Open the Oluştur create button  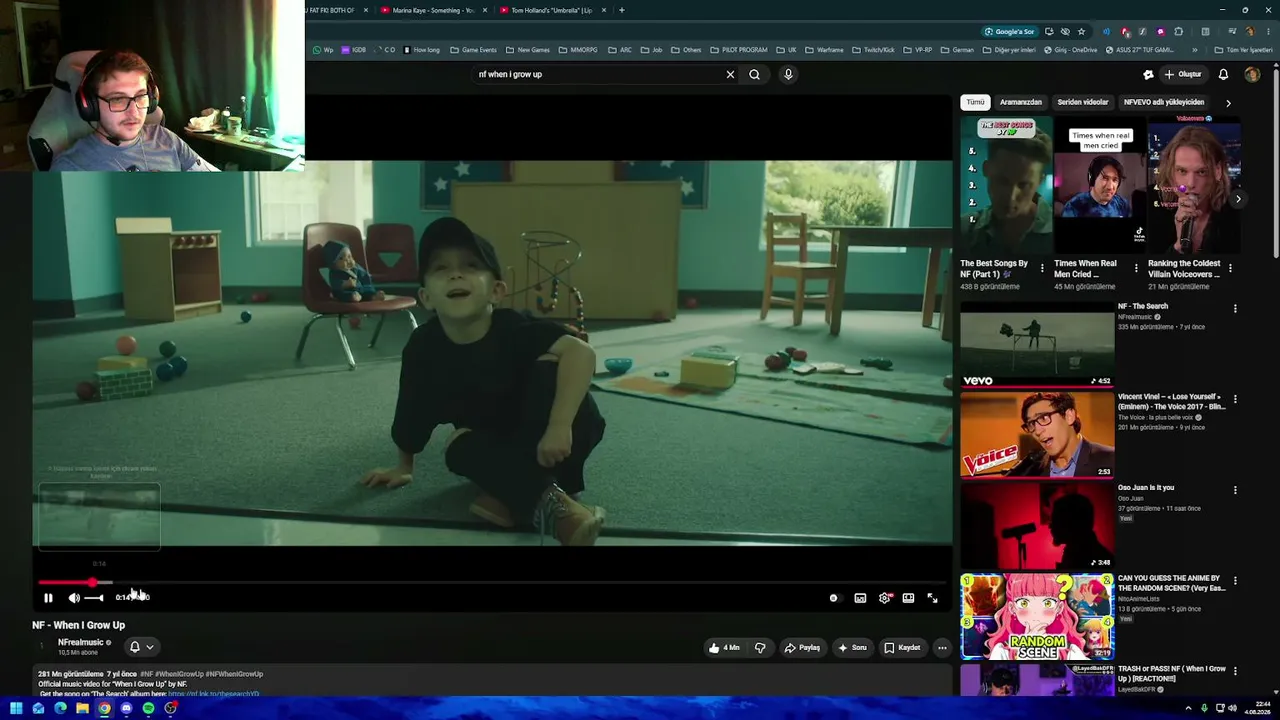click(1182, 74)
